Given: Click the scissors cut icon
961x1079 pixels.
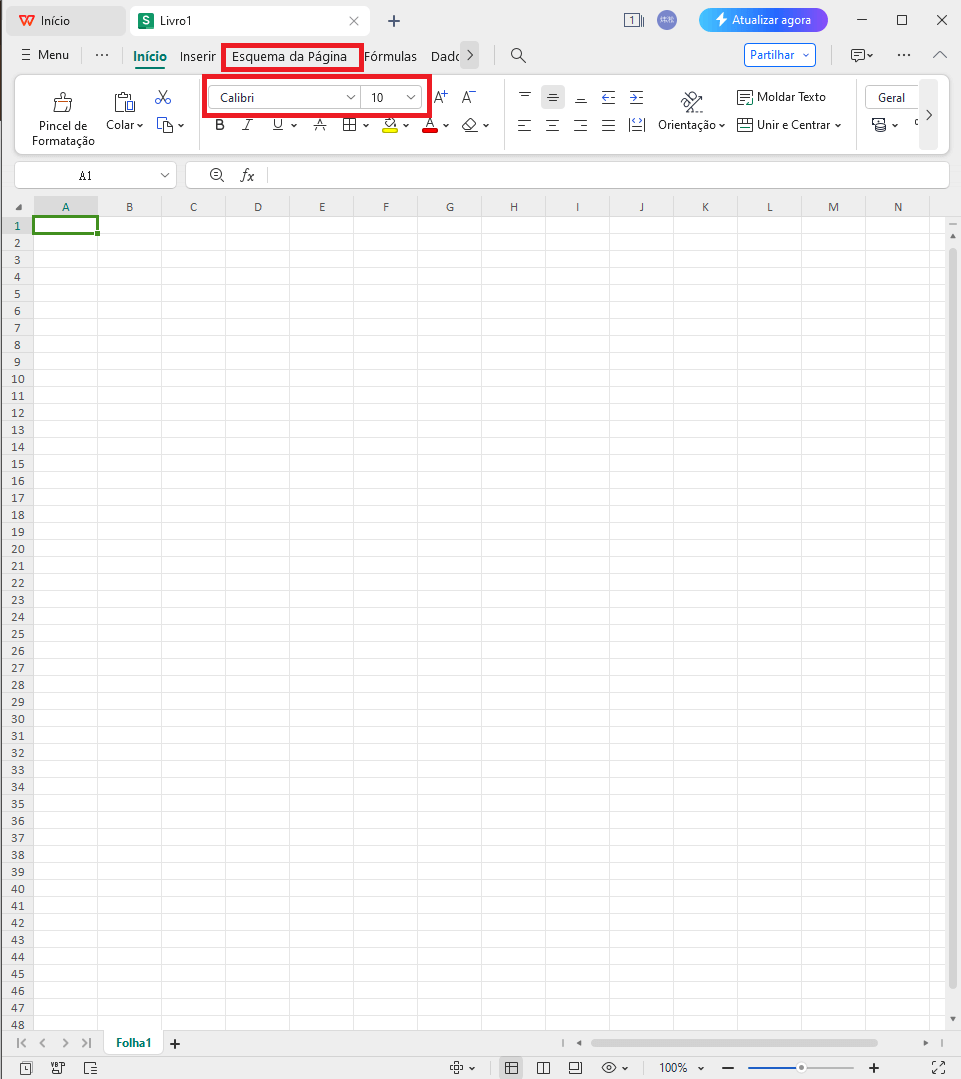Looking at the screenshot, I should click(163, 97).
